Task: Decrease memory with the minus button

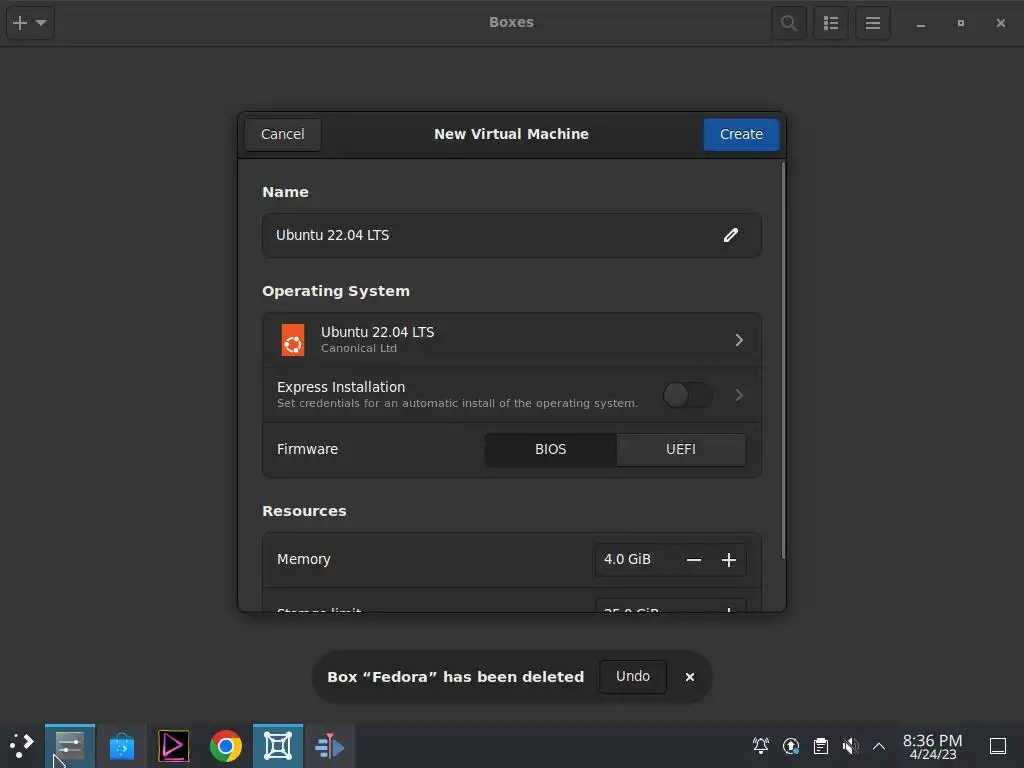Action: pyautogui.click(x=694, y=560)
